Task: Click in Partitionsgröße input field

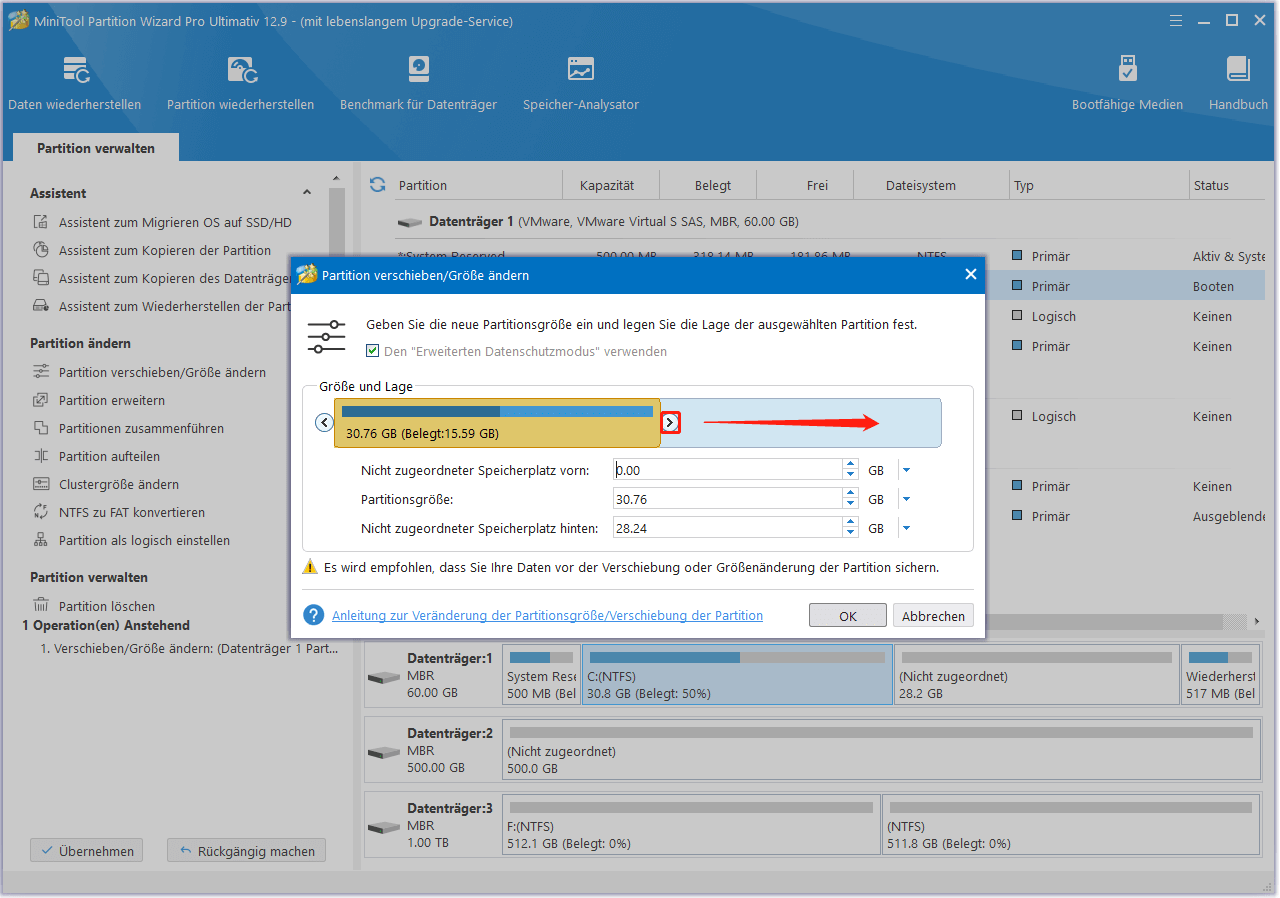Action: [x=728, y=499]
